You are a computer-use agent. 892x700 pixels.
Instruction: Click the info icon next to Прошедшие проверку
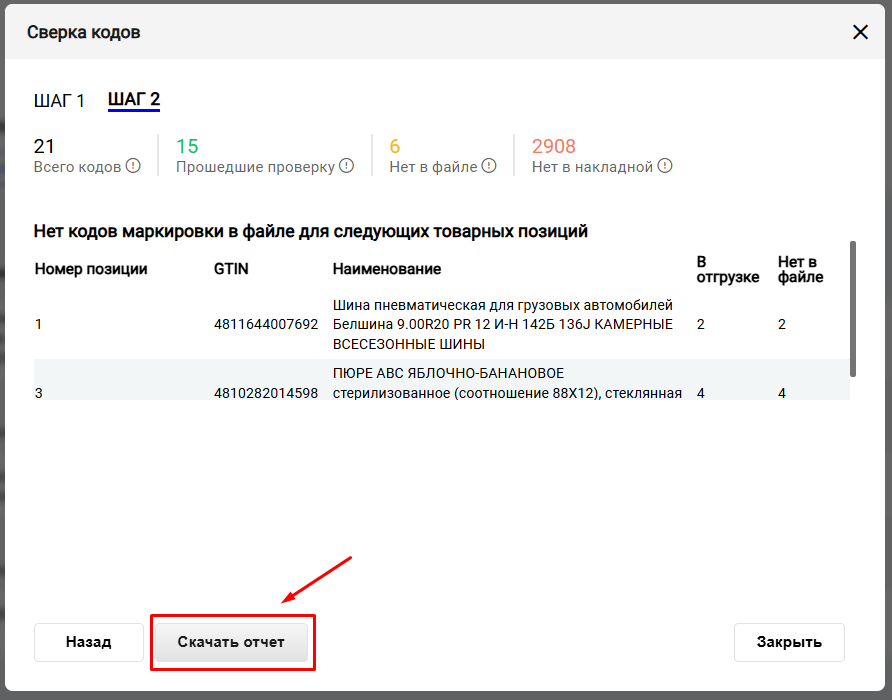click(347, 167)
